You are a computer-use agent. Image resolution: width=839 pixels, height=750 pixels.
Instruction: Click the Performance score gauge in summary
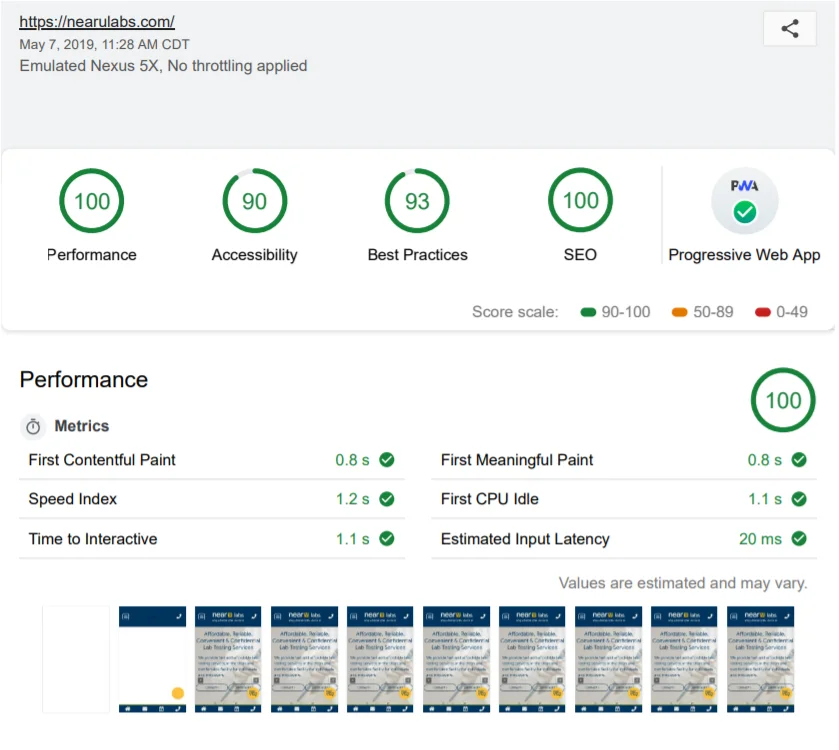(x=92, y=201)
